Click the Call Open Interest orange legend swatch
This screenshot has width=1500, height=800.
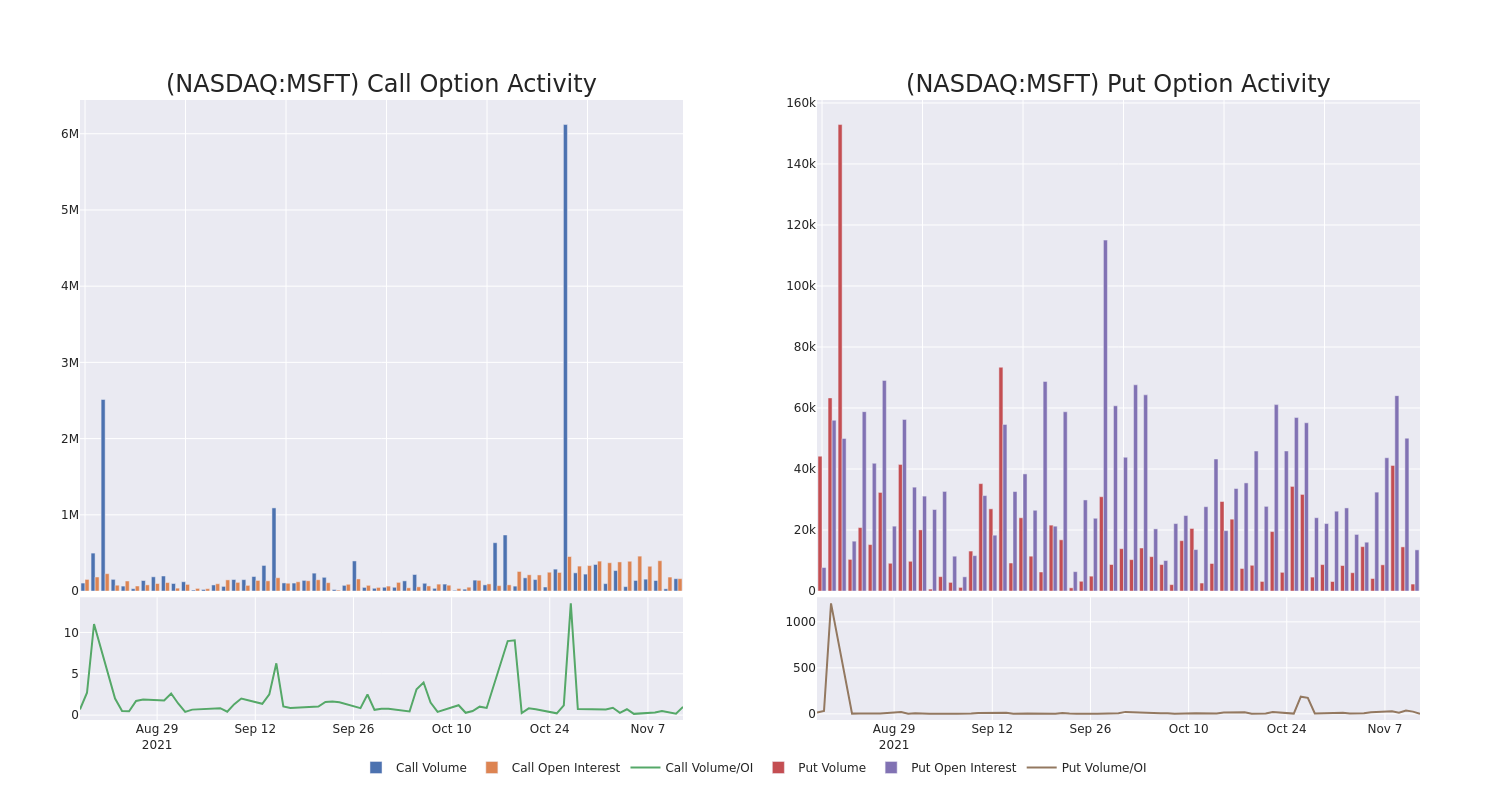pyautogui.click(x=492, y=768)
